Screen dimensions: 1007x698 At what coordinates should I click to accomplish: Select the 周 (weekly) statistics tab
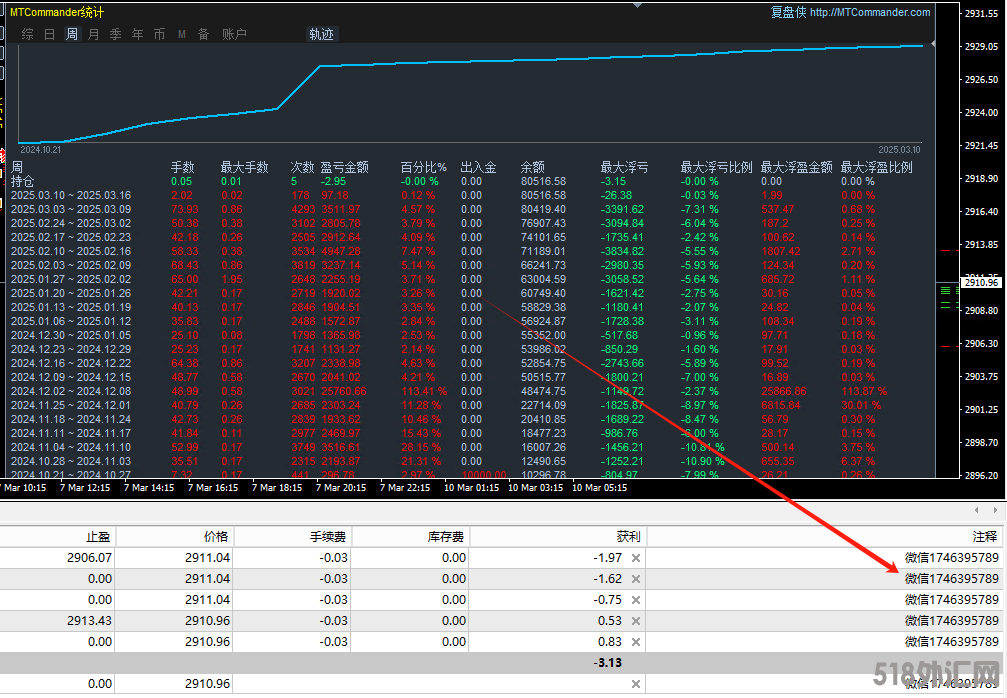click(x=72, y=34)
